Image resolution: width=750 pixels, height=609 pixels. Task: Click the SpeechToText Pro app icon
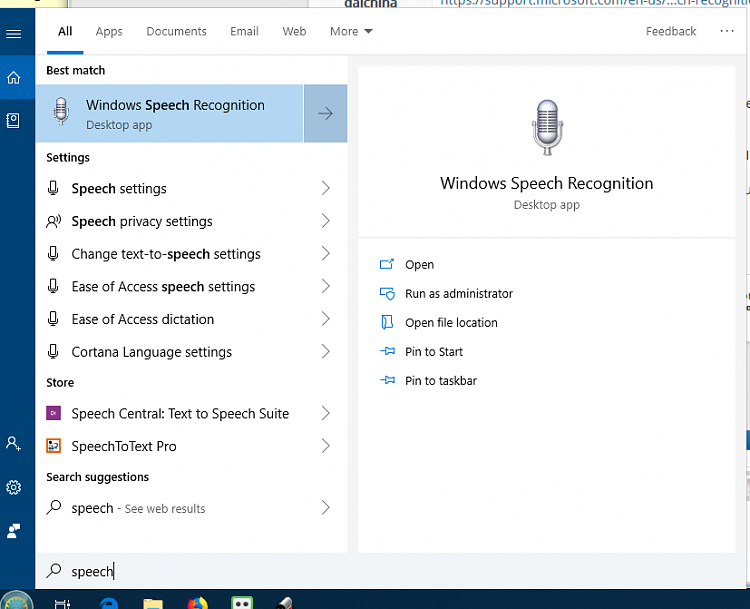coord(54,446)
